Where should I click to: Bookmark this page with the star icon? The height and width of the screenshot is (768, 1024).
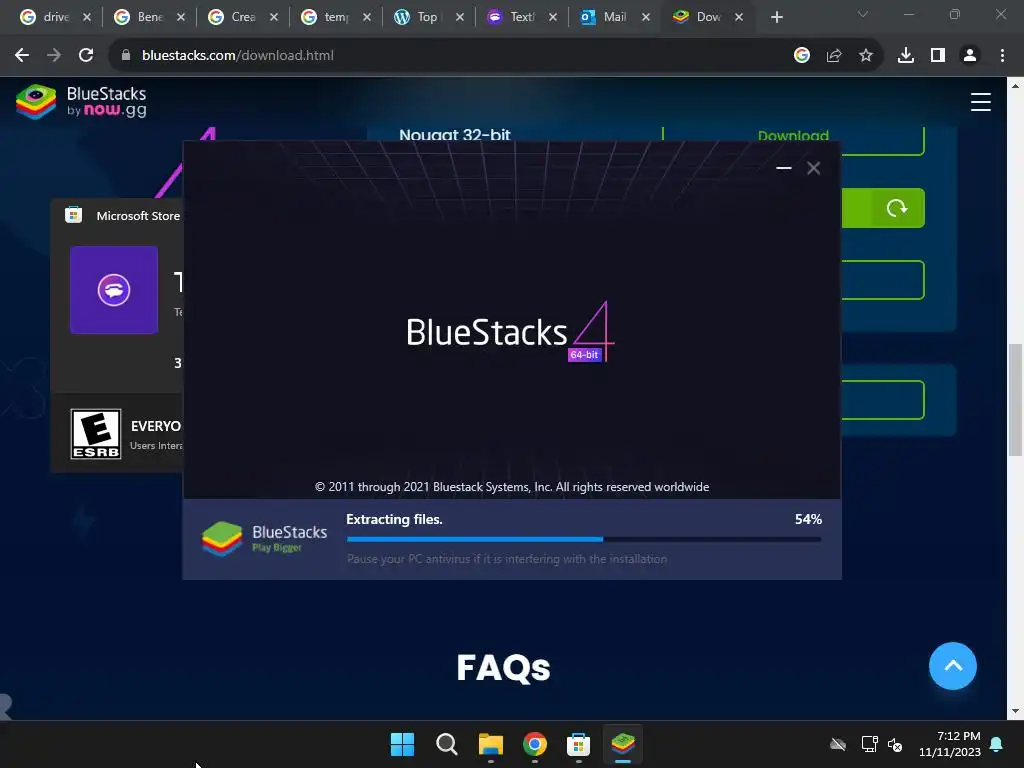coord(865,56)
